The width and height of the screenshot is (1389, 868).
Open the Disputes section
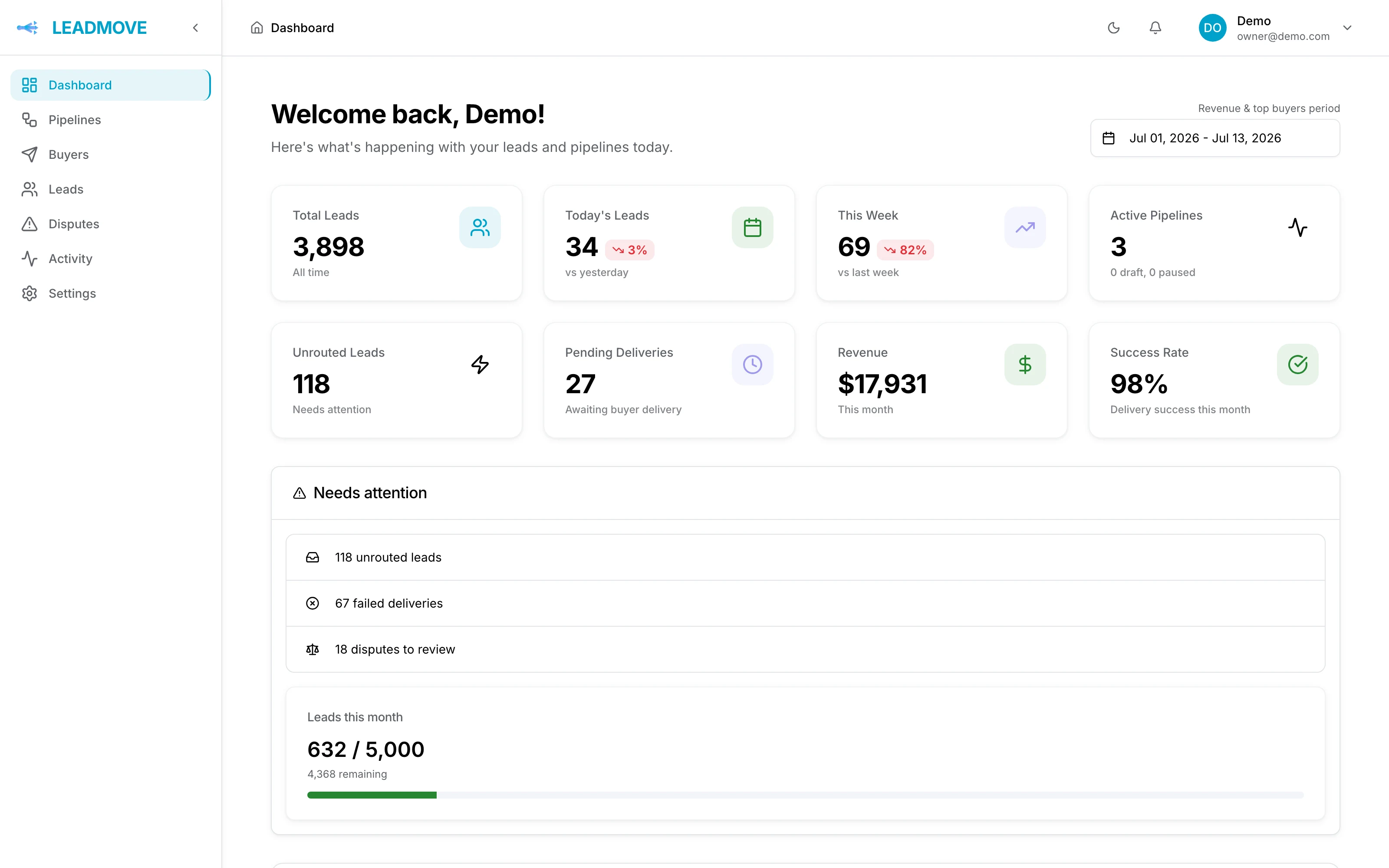click(x=110, y=224)
